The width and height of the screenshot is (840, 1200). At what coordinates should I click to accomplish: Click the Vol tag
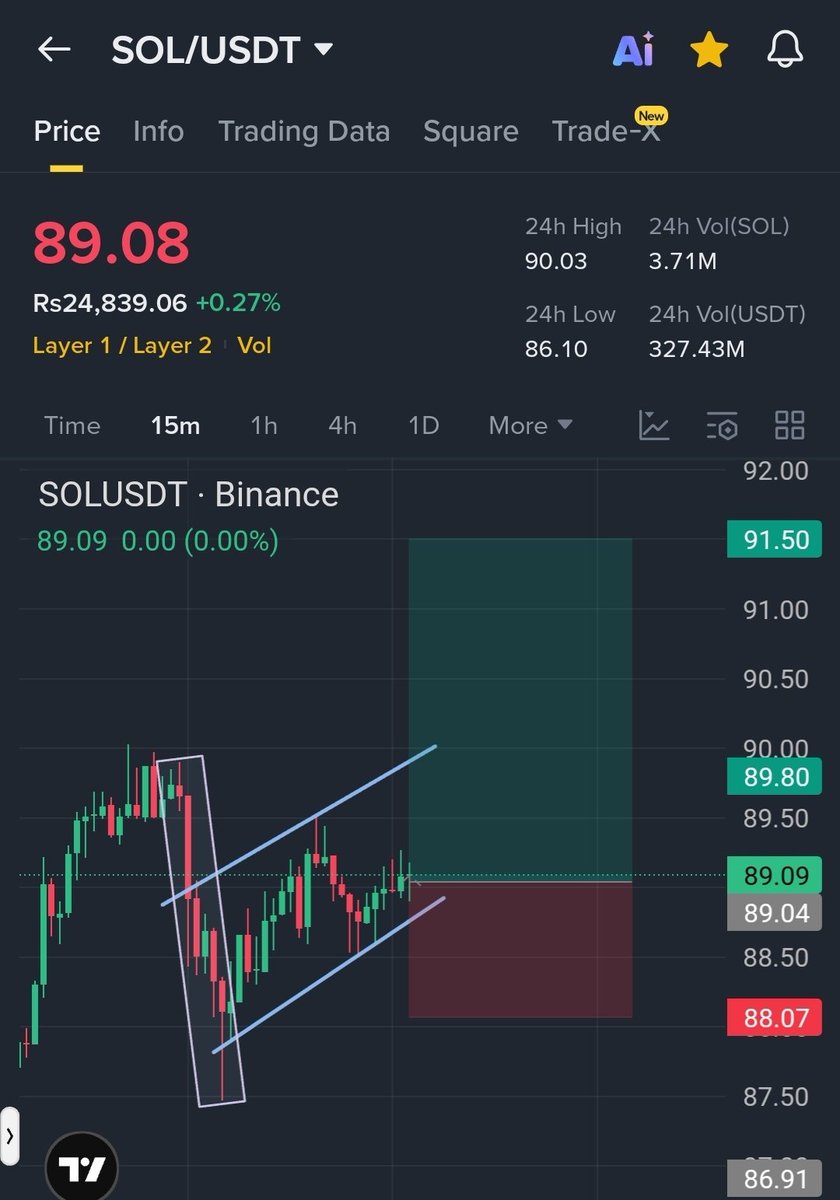[x=254, y=346]
